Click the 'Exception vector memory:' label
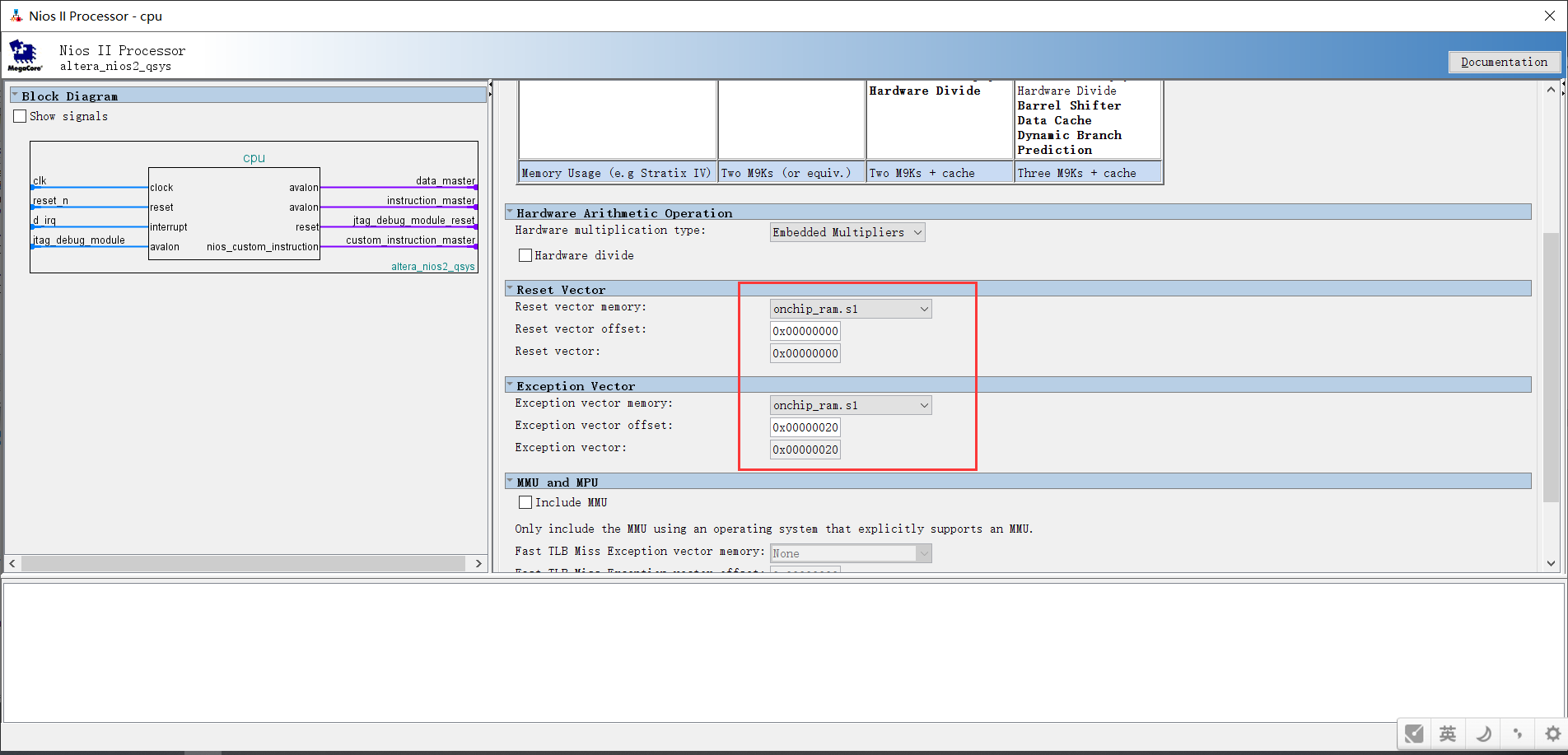1568x755 pixels. pos(594,403)
